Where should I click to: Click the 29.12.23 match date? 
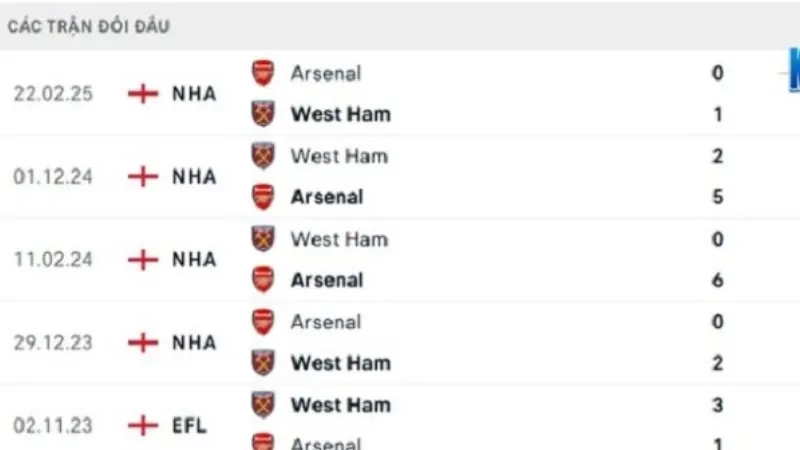coord(53,343)
